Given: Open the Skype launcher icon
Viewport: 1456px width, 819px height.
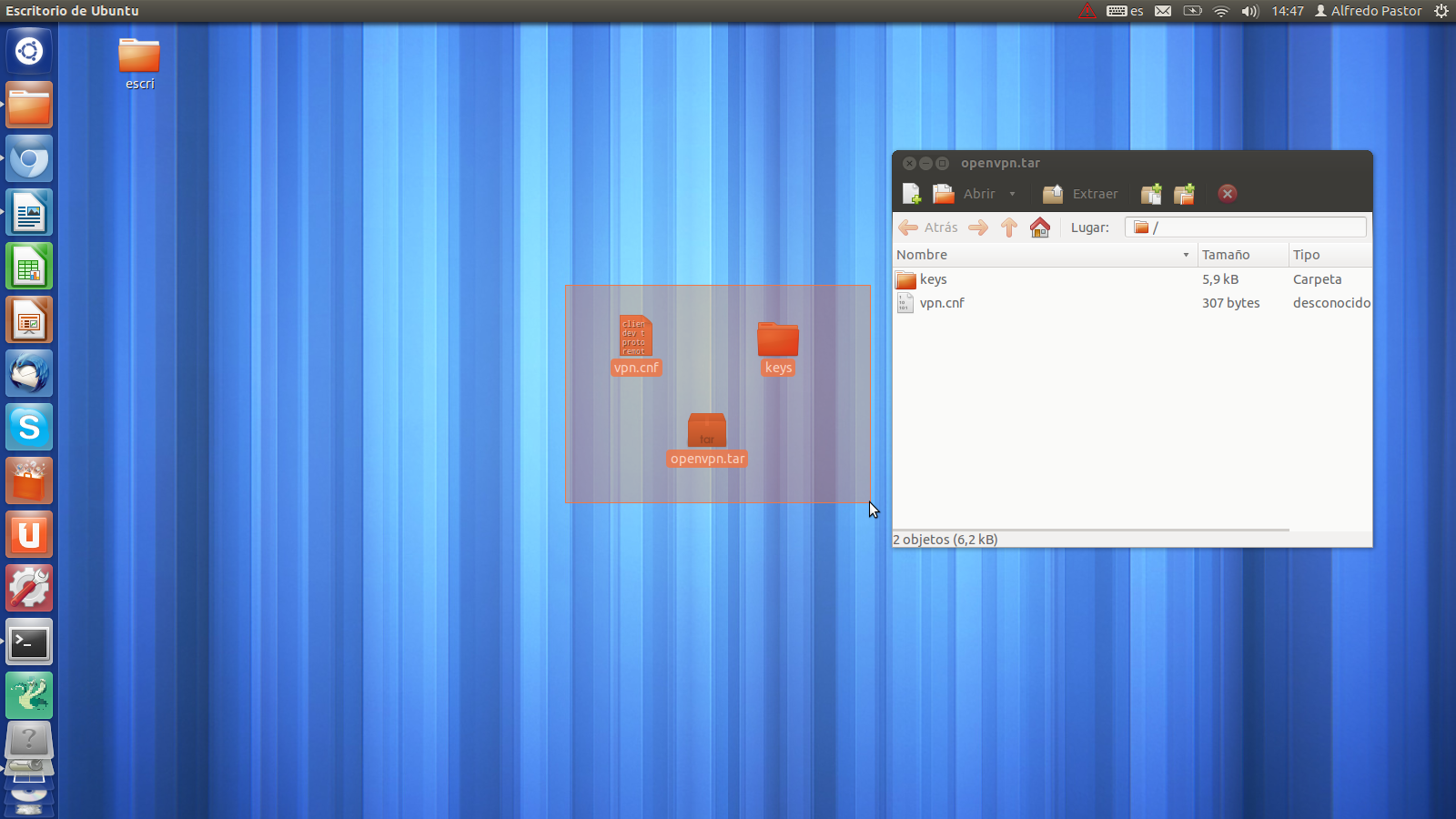Looking at the screenshot, I should click(29, 428).
